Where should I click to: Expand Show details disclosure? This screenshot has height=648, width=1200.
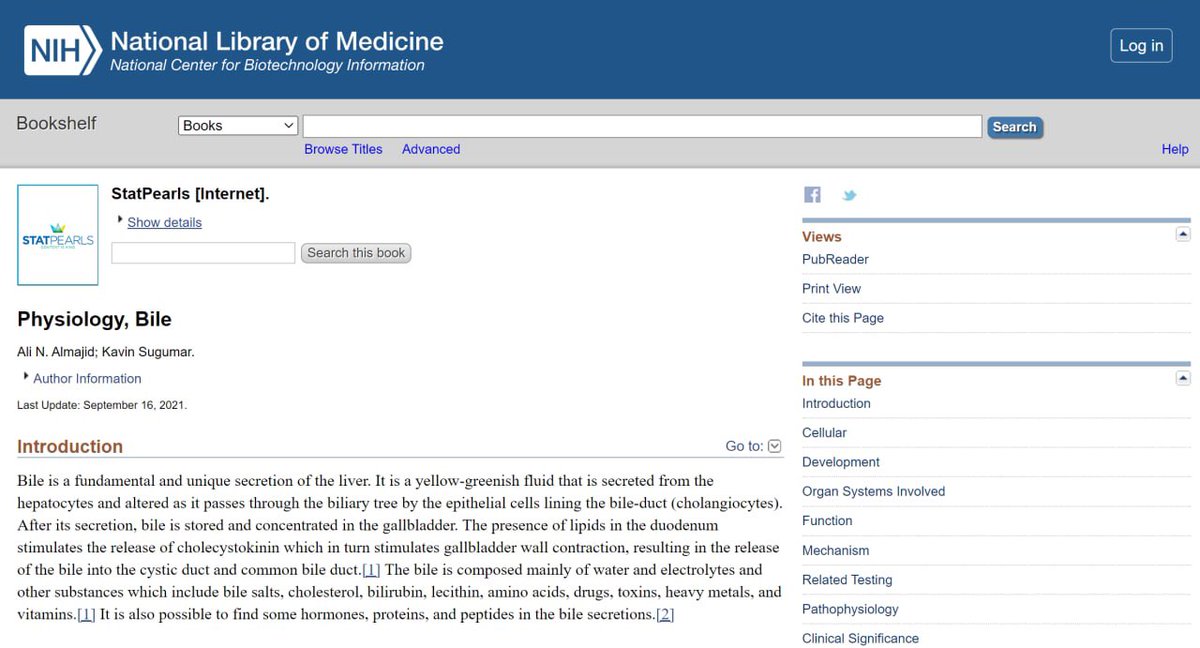pyautogui.click(x=164, y=222)
